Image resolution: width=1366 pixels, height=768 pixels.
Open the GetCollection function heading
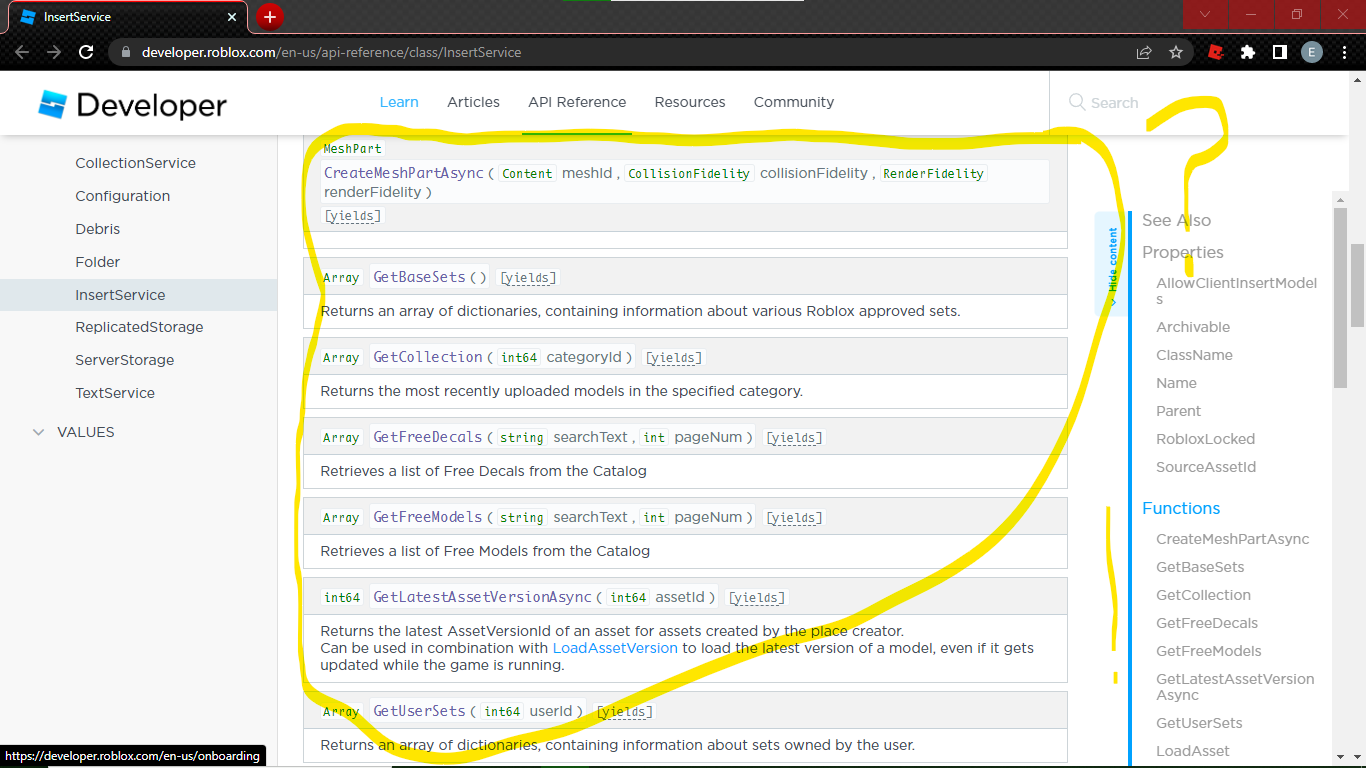(428, 357)
